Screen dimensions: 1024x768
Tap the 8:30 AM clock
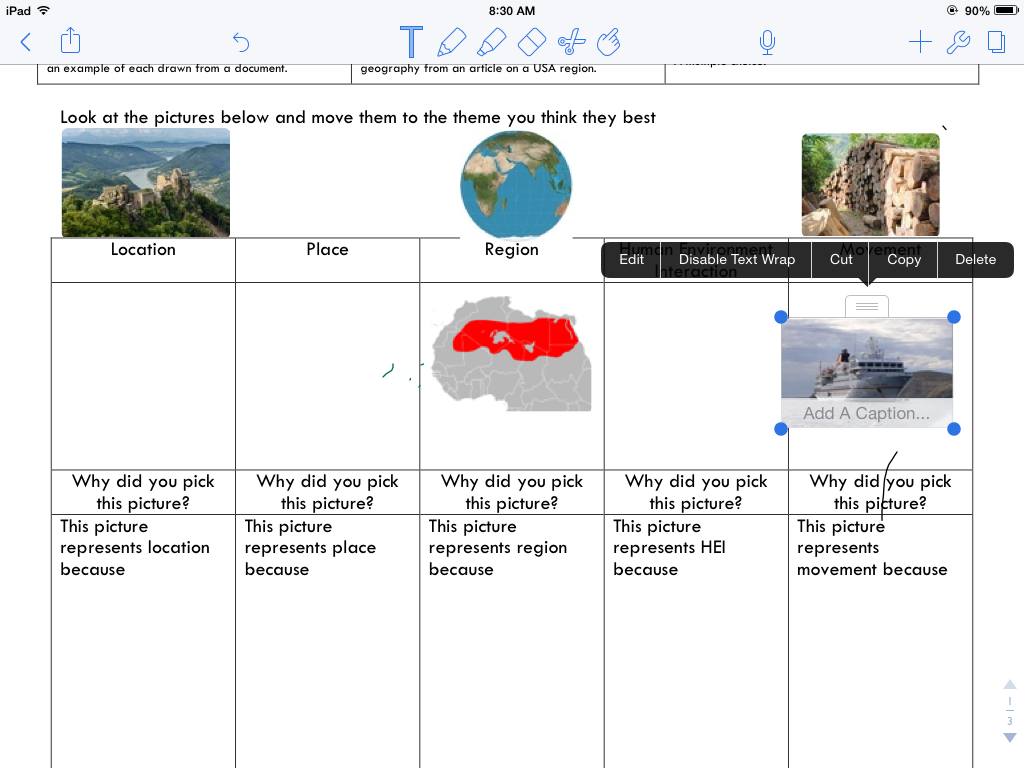(512, 10)
